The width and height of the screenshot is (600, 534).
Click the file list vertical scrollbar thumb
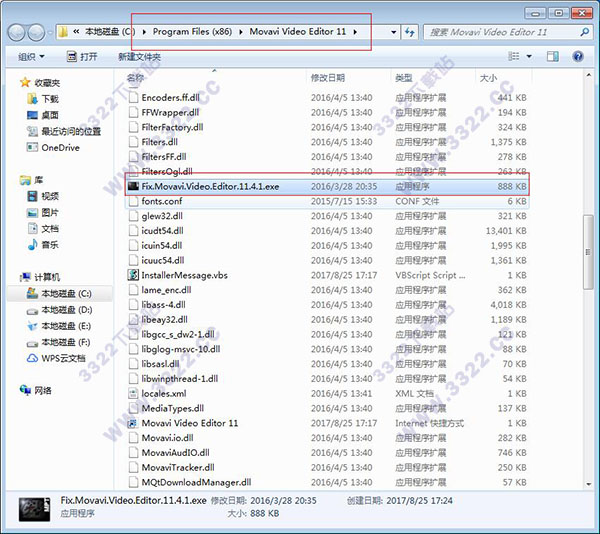point(588,252)
